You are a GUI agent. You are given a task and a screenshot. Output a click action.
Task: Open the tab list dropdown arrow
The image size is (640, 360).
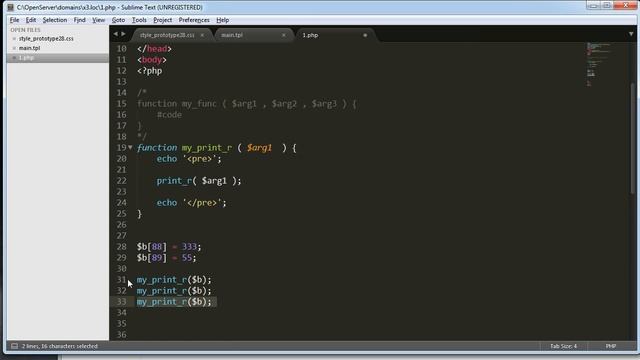click(631, 34)
